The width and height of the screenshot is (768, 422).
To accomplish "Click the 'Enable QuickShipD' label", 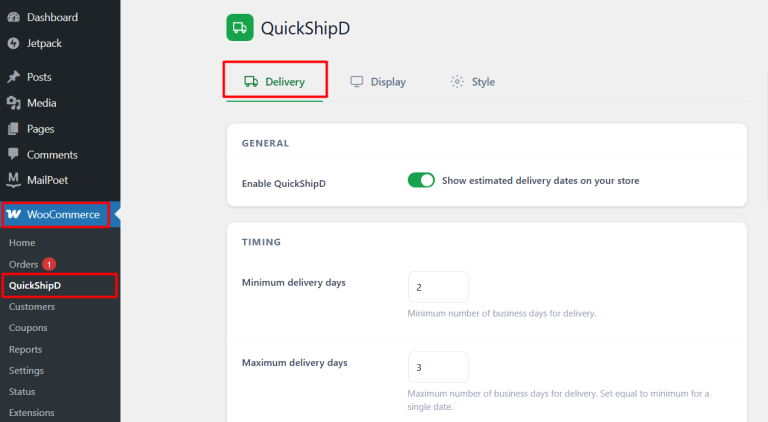I will pyautogui.click(x=284, y=184).
